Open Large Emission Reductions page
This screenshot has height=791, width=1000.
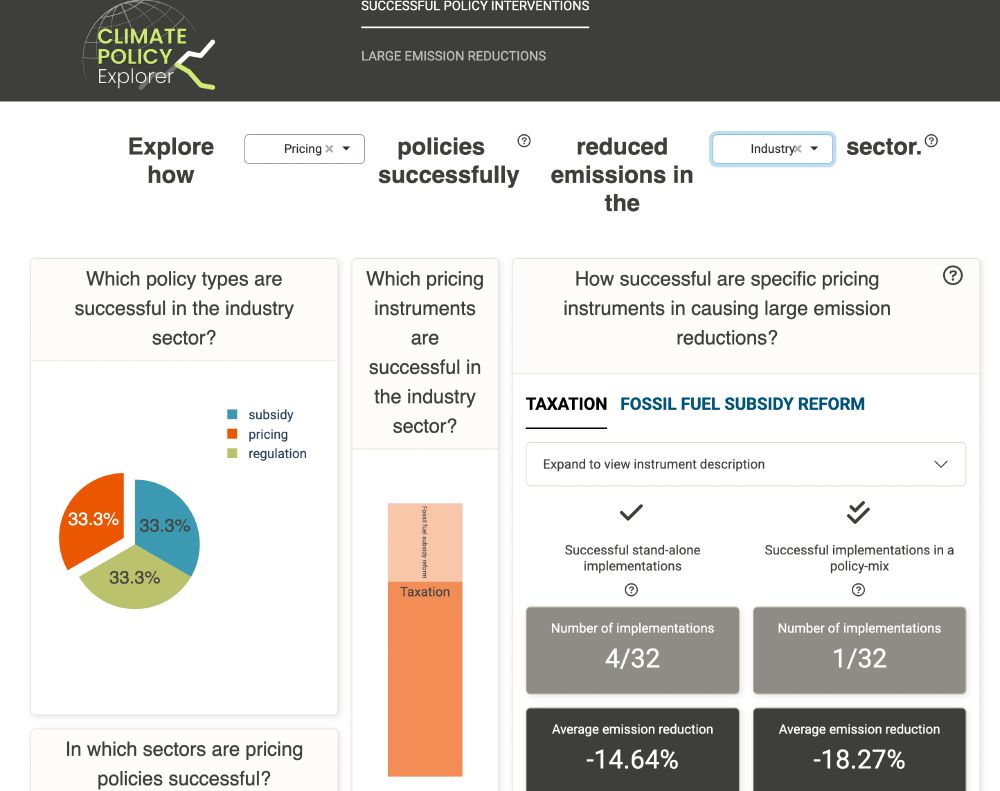point(453,56)
